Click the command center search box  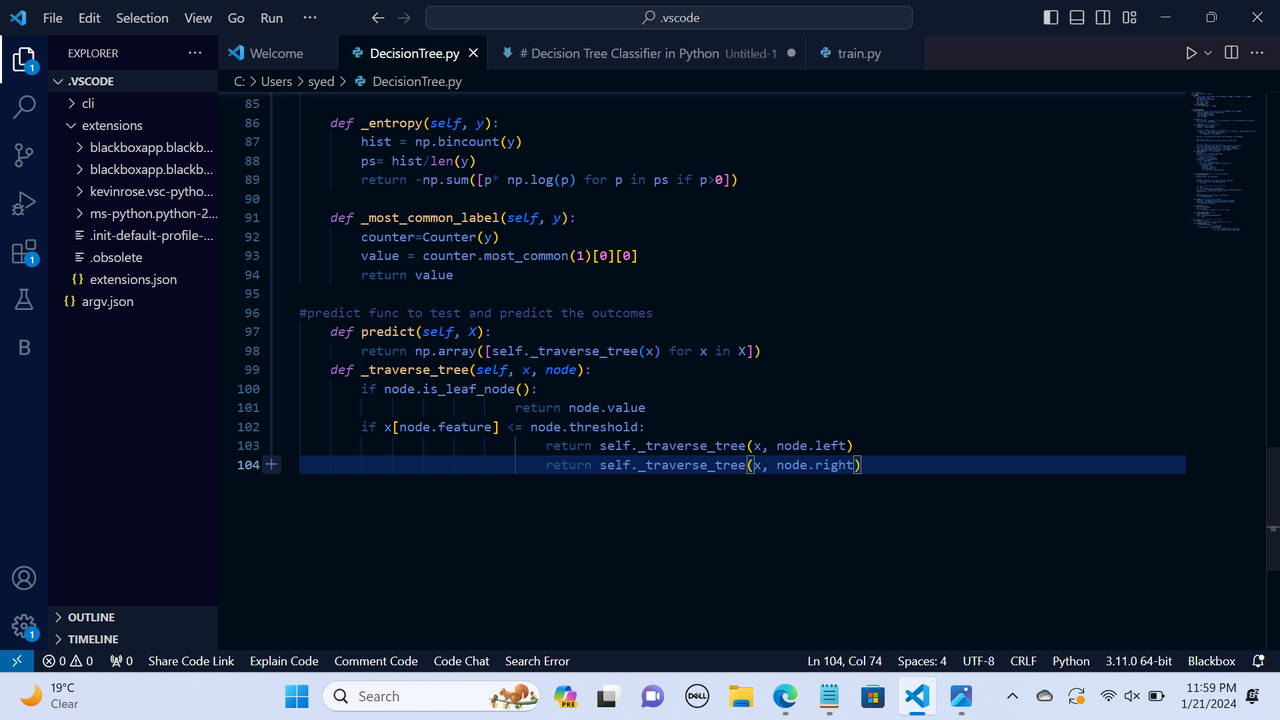[668, 18]
